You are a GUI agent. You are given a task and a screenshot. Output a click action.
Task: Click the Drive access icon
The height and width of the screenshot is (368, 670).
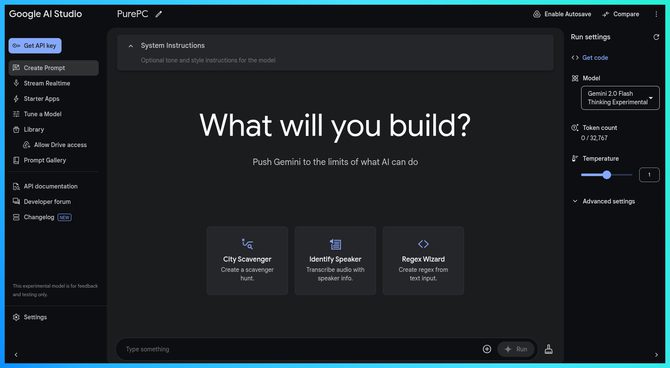pos(26,145)
